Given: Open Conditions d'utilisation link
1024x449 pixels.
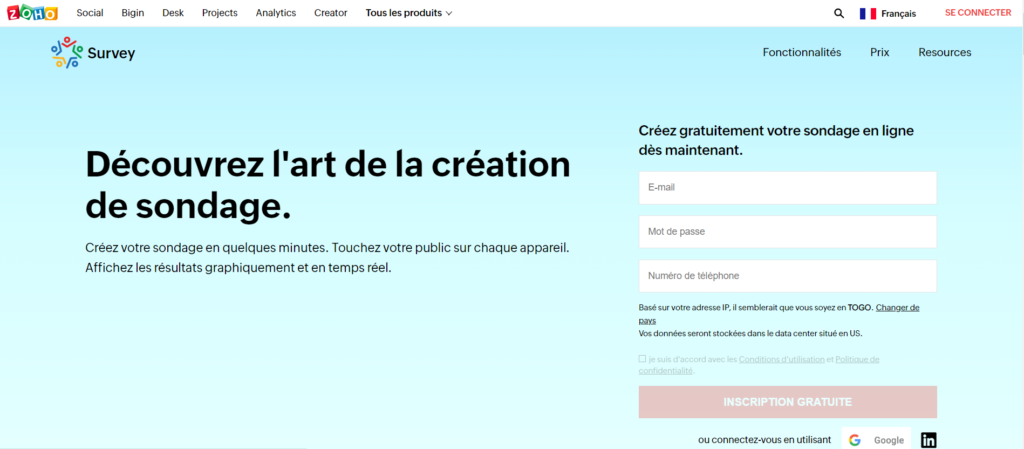Looking at the screenshot, I should pos(781,359).
